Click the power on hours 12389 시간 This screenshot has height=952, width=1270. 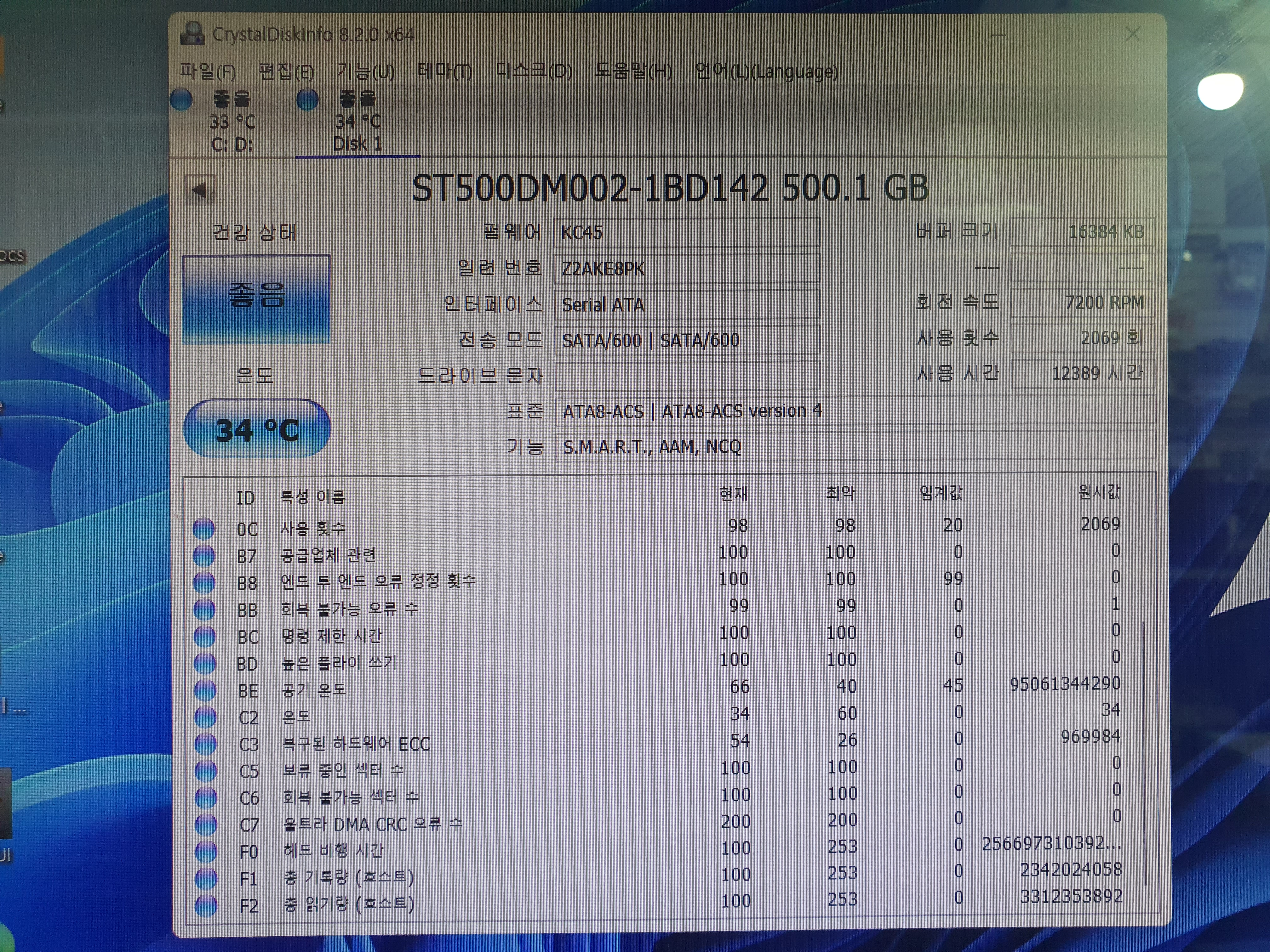(1082, 374)
